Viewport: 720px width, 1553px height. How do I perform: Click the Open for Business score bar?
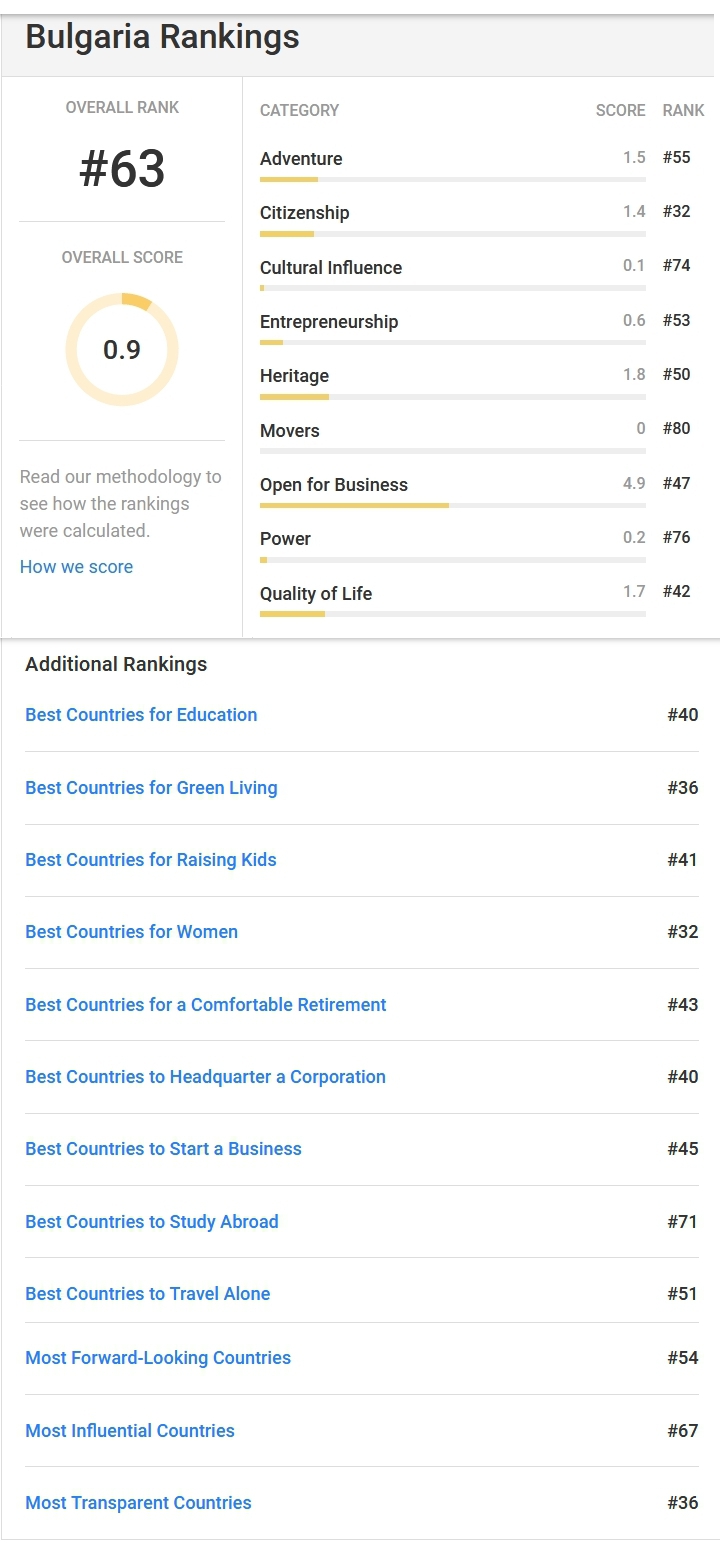click(452, 506)
